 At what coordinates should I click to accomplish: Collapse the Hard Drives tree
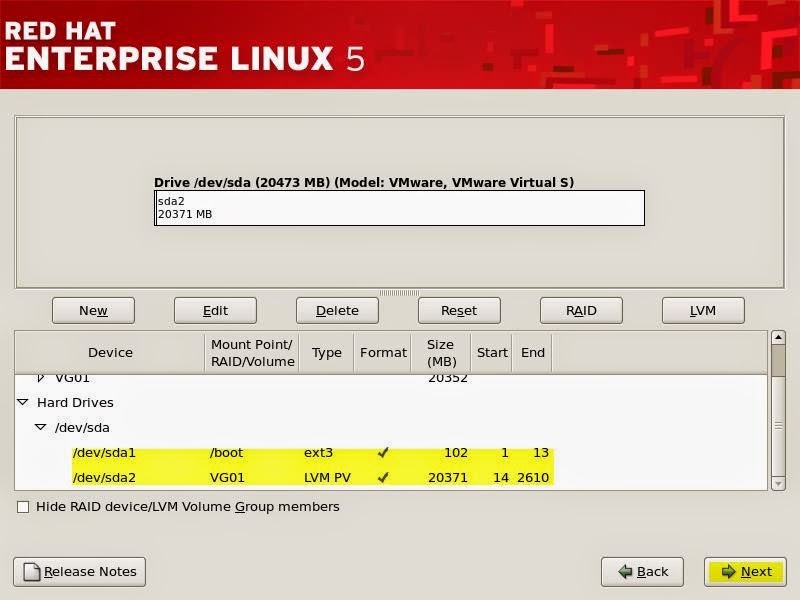click(x=24, y=403)
